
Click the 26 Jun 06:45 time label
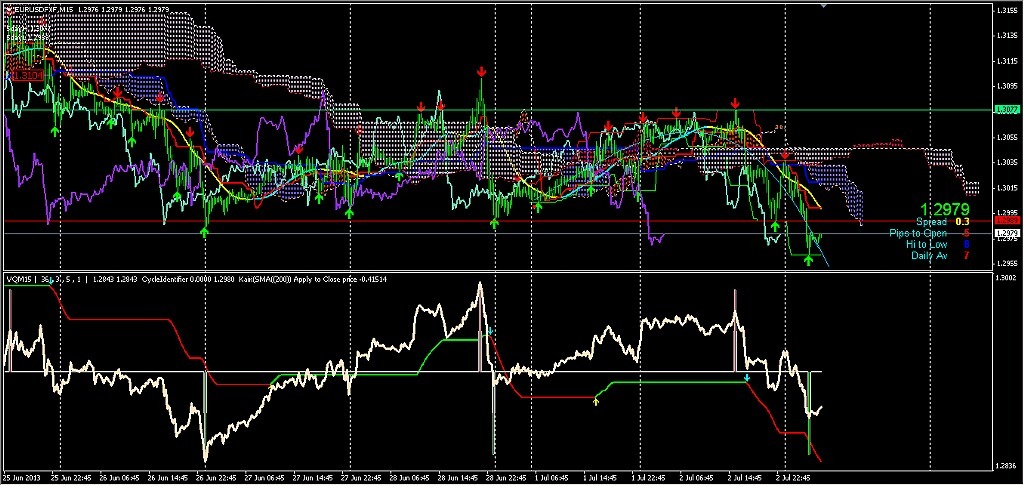[x=120, y=477]
